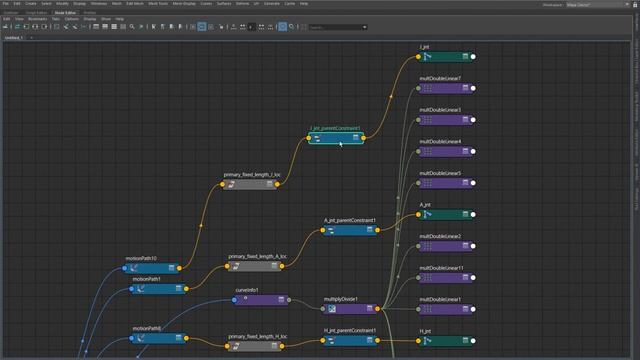Open the Mesh Tools menu
This screenshot has height=360, width=640.
158,4
